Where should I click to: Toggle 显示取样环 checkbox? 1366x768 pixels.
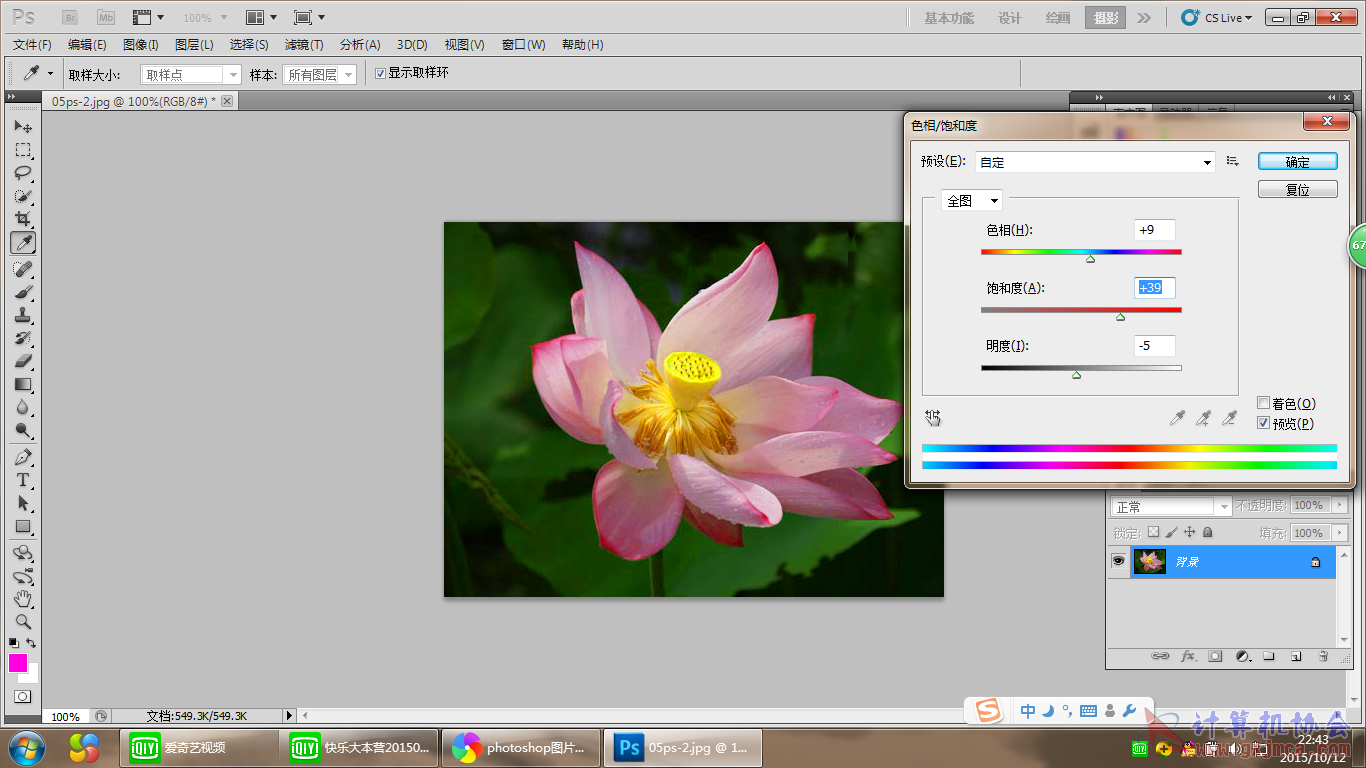[380, 73]
